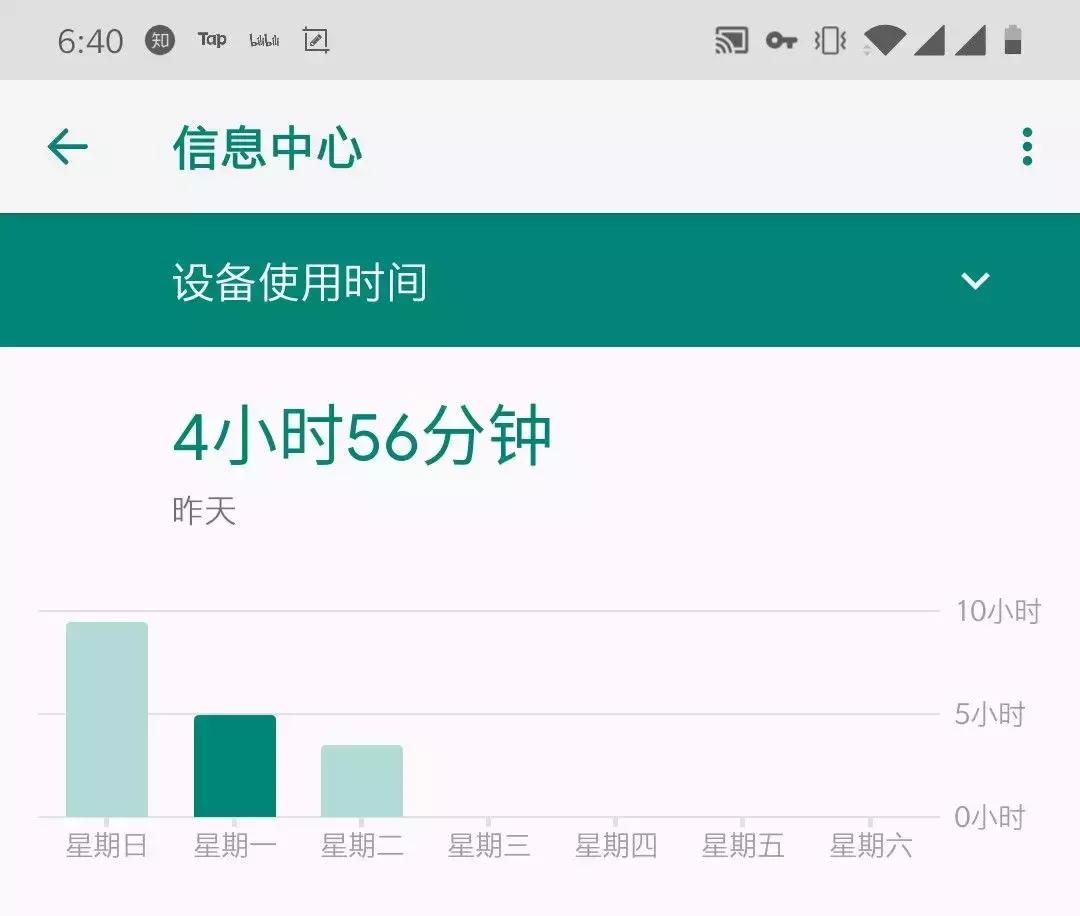
Task: Tap the 设备使用时间 header bar
Action: click(x=300, y=281)
